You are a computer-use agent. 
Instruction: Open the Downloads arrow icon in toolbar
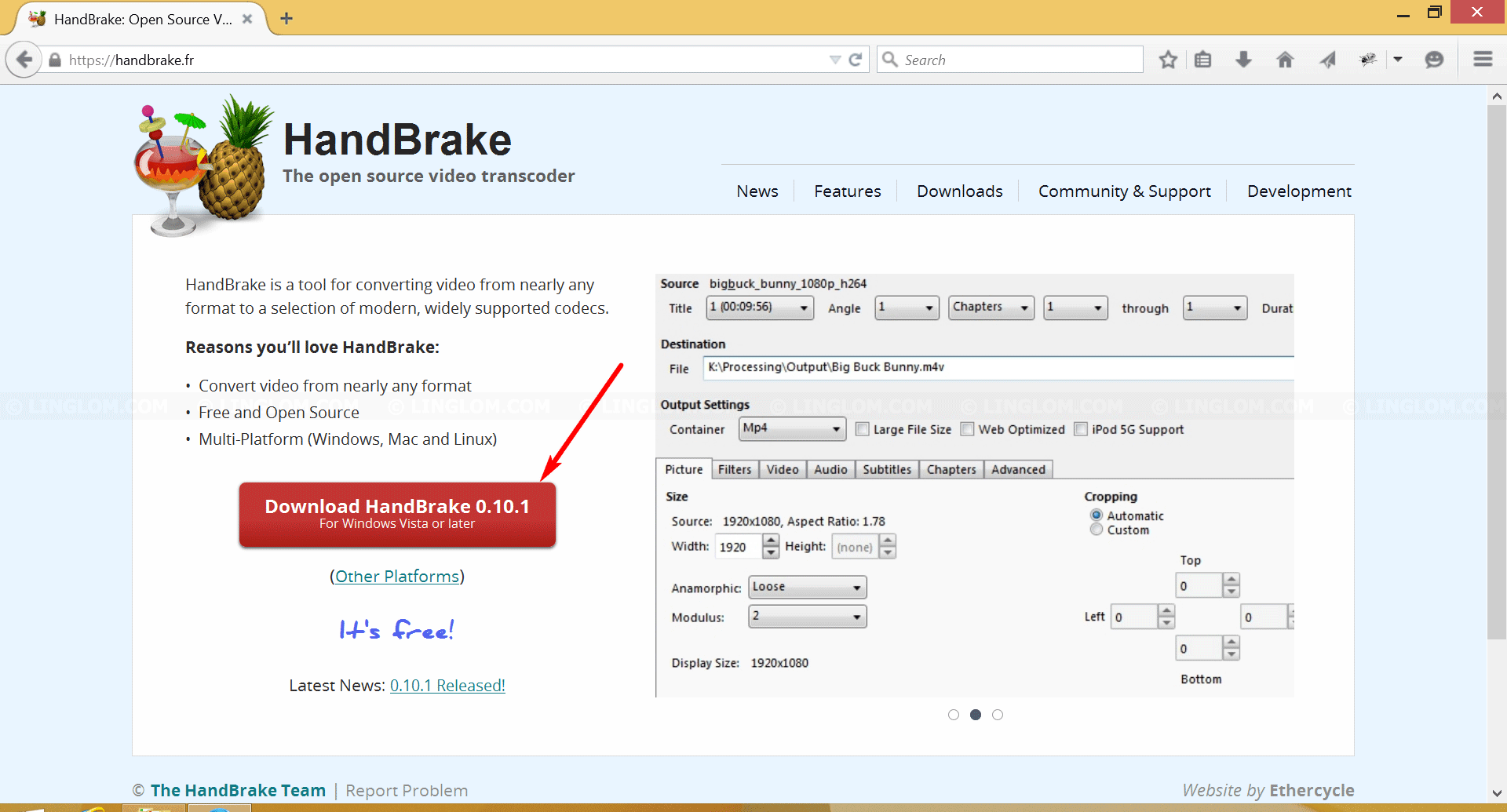pyautogui.click(x=1243, y=60)
